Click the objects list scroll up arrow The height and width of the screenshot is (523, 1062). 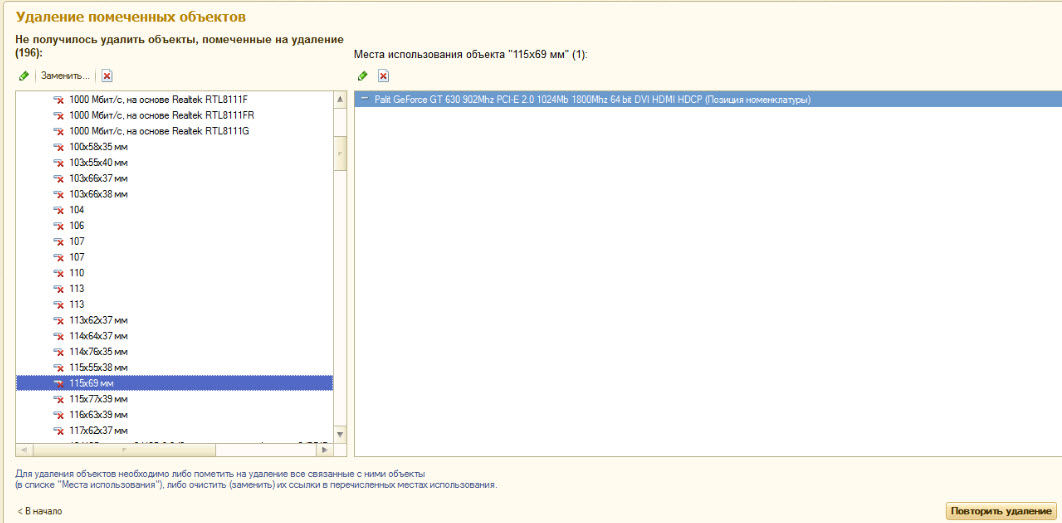click(340, 98)
